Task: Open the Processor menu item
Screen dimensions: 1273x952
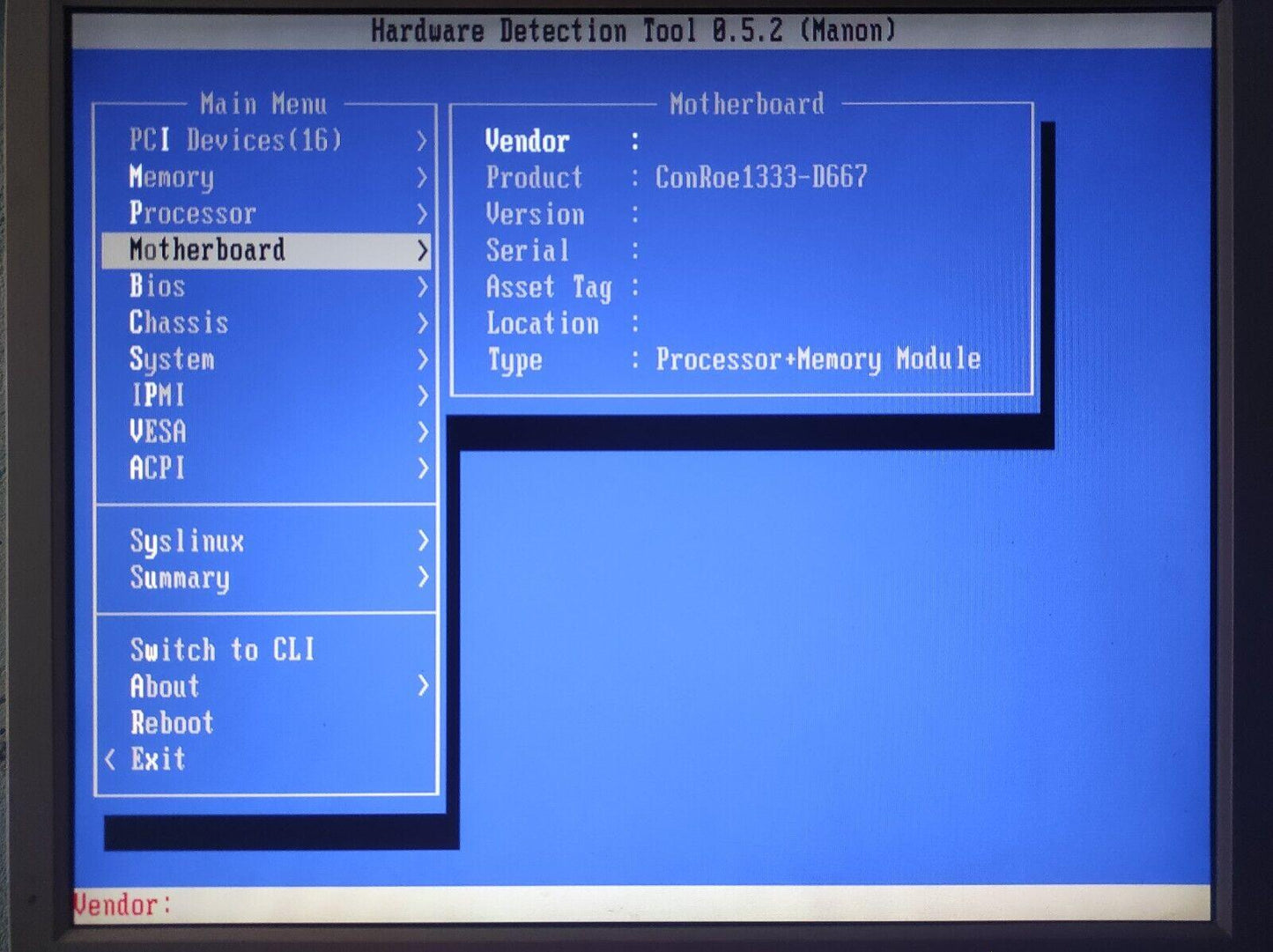Action: pos(192,213)
